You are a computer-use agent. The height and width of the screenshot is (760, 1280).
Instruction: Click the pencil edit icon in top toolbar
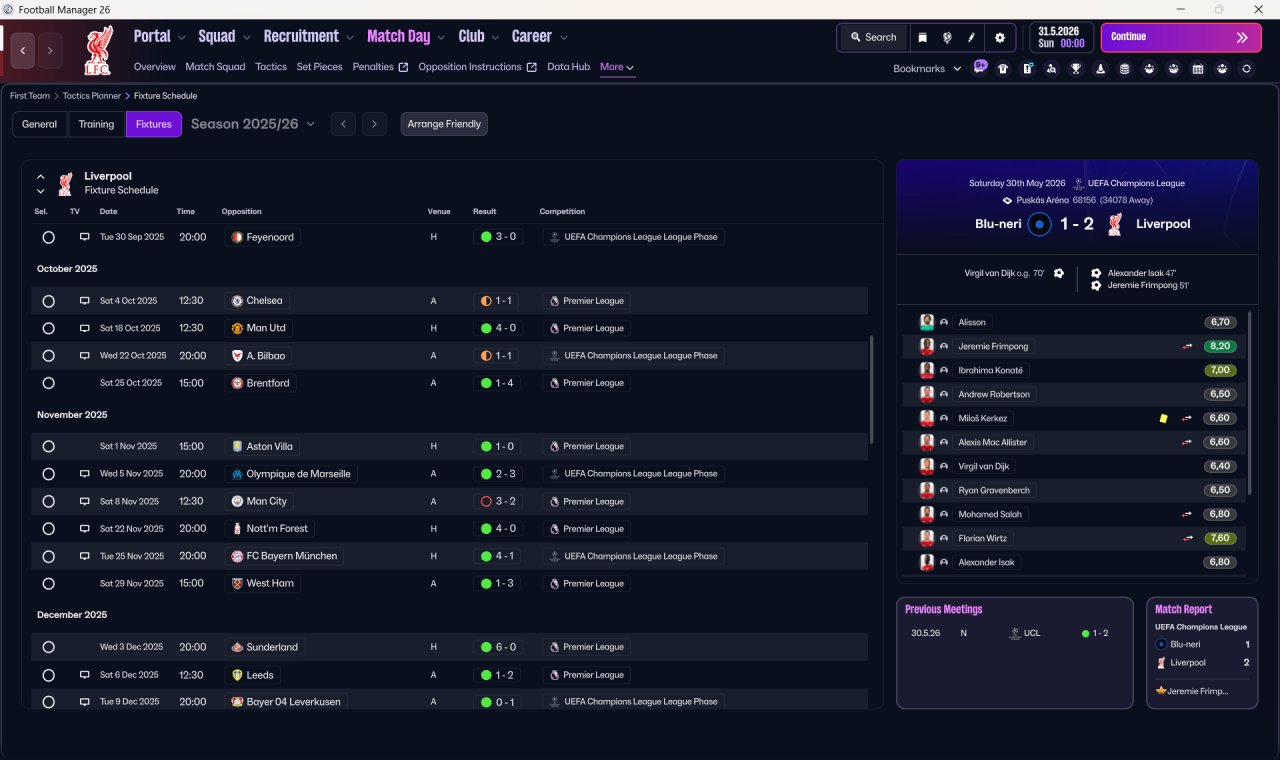coord(971,37)
